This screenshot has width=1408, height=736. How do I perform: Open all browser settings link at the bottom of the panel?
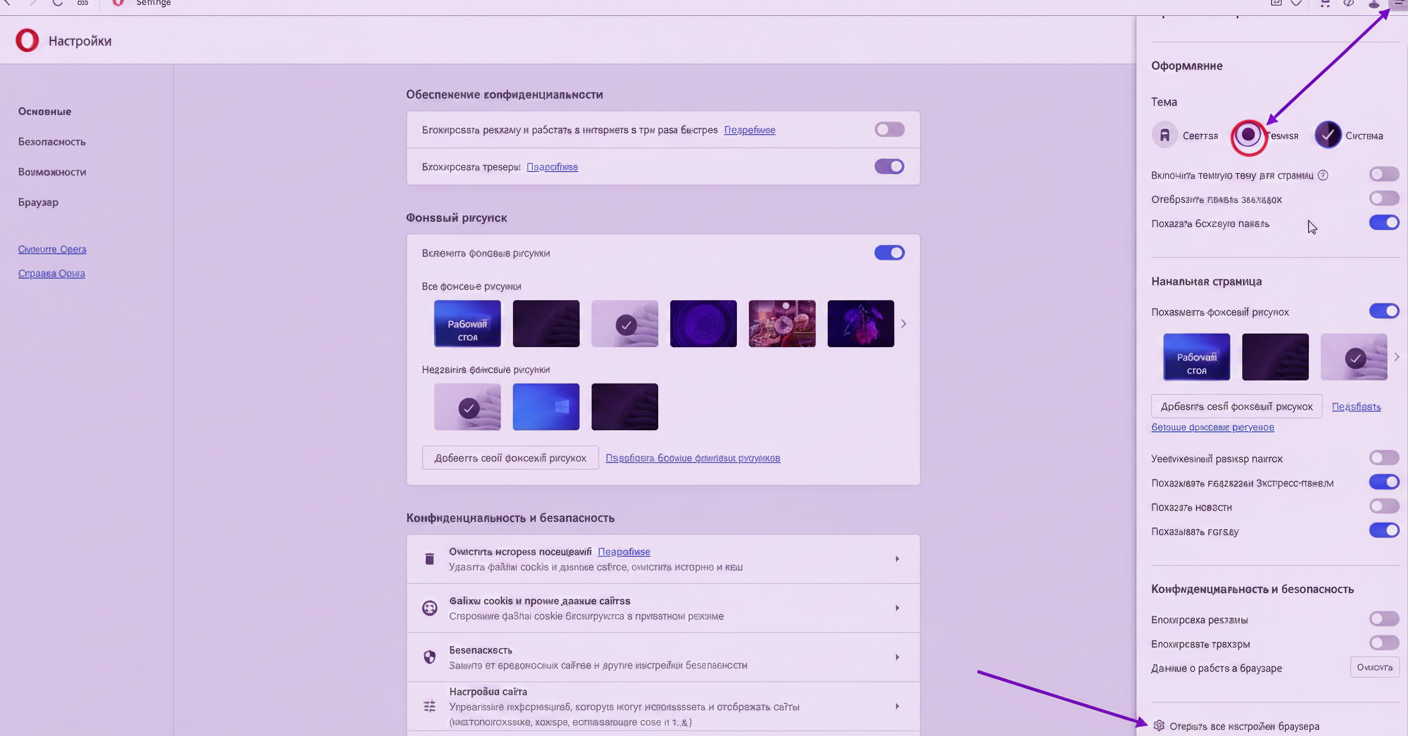1245,726
